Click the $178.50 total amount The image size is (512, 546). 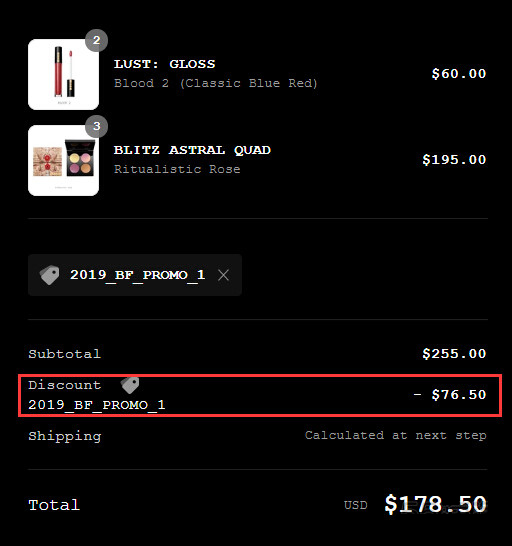click(435, 504)
